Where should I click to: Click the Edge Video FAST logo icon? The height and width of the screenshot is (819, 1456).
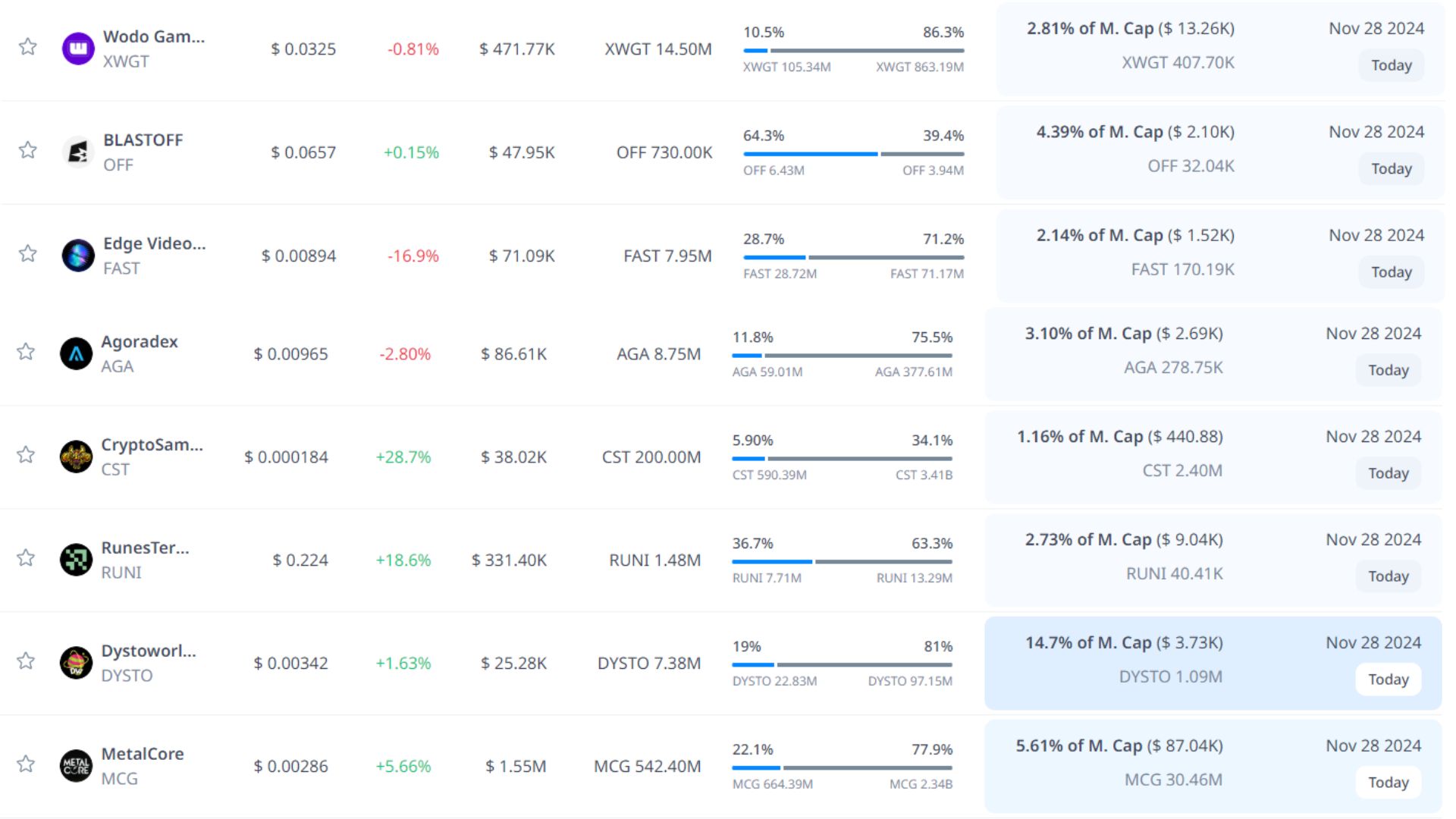(77, 256)
